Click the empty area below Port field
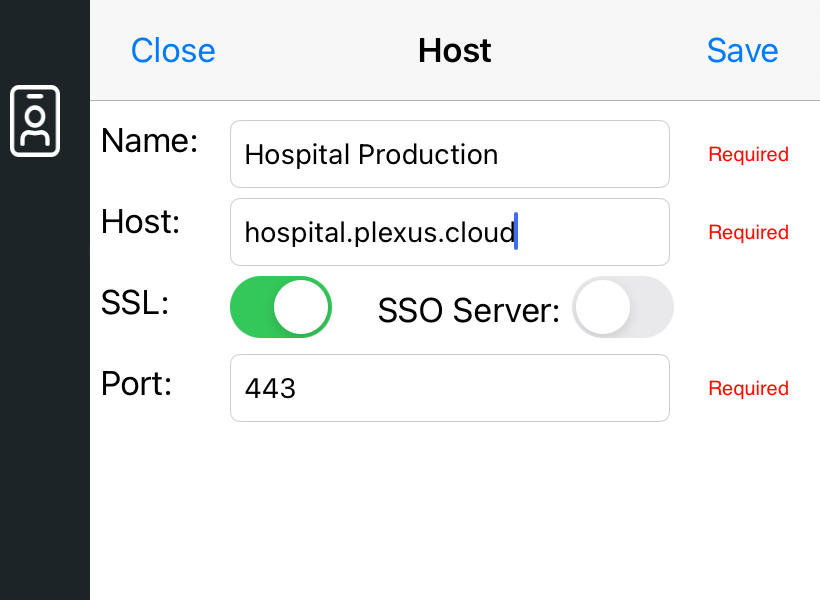 (x=455, y=510)
